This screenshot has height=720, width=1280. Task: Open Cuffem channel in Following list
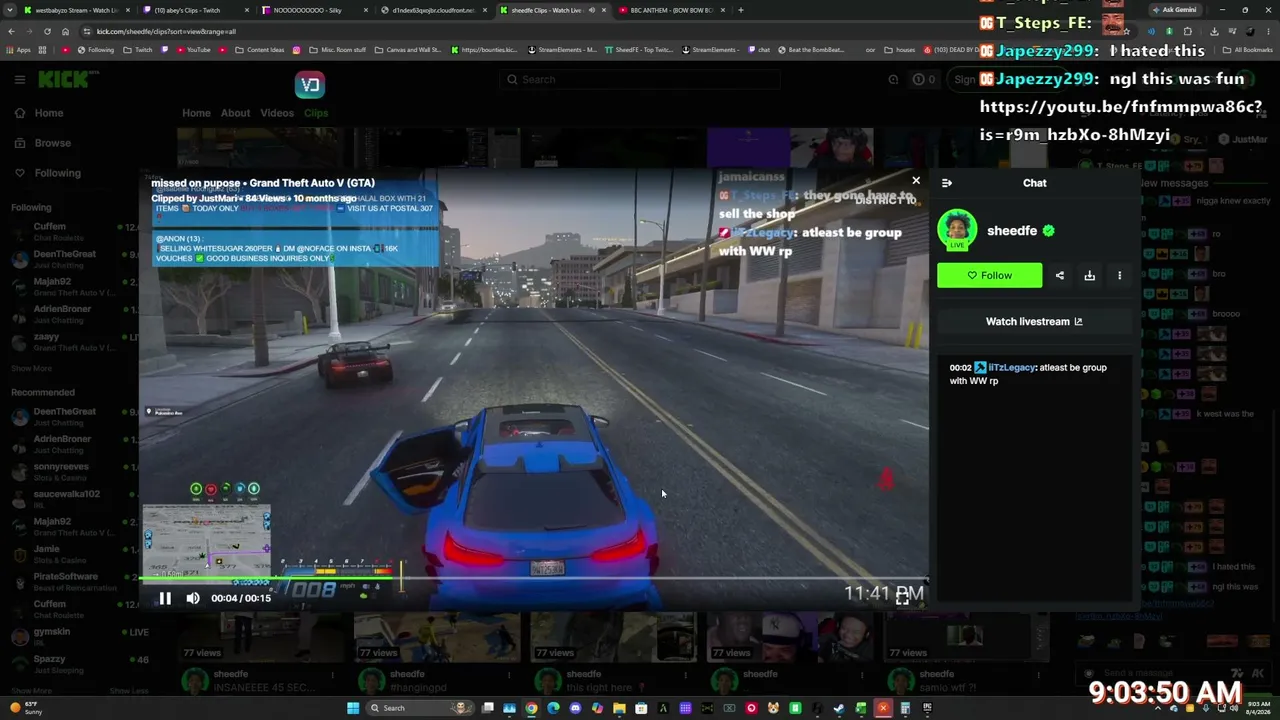(x=75, y=231)
